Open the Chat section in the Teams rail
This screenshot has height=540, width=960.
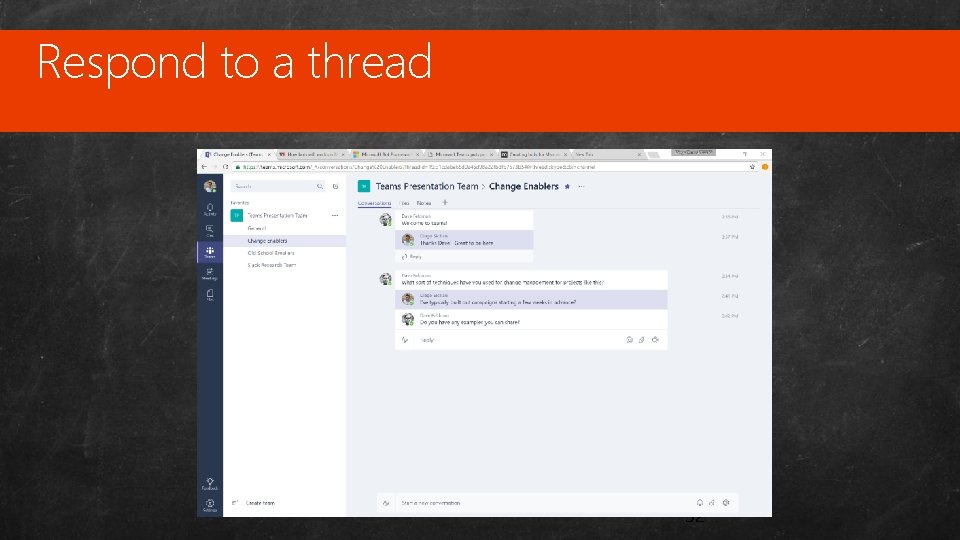coord(209,231)
